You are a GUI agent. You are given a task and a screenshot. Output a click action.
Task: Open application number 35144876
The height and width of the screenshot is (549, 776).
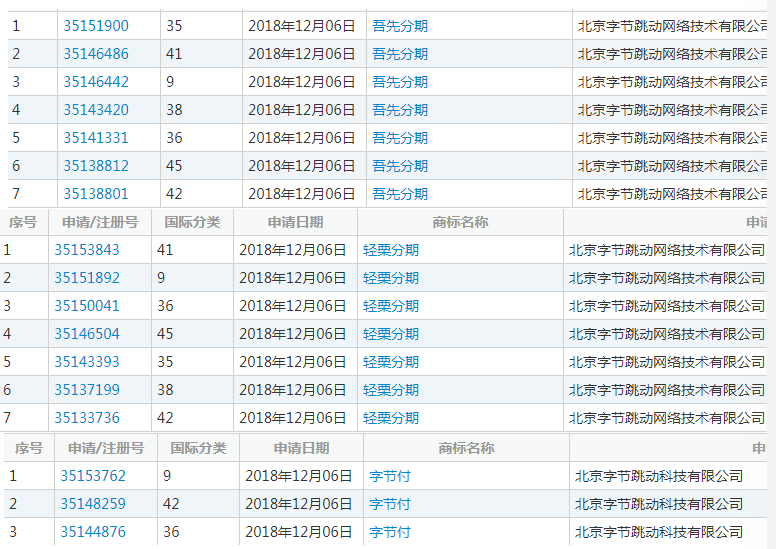point(93,532)
